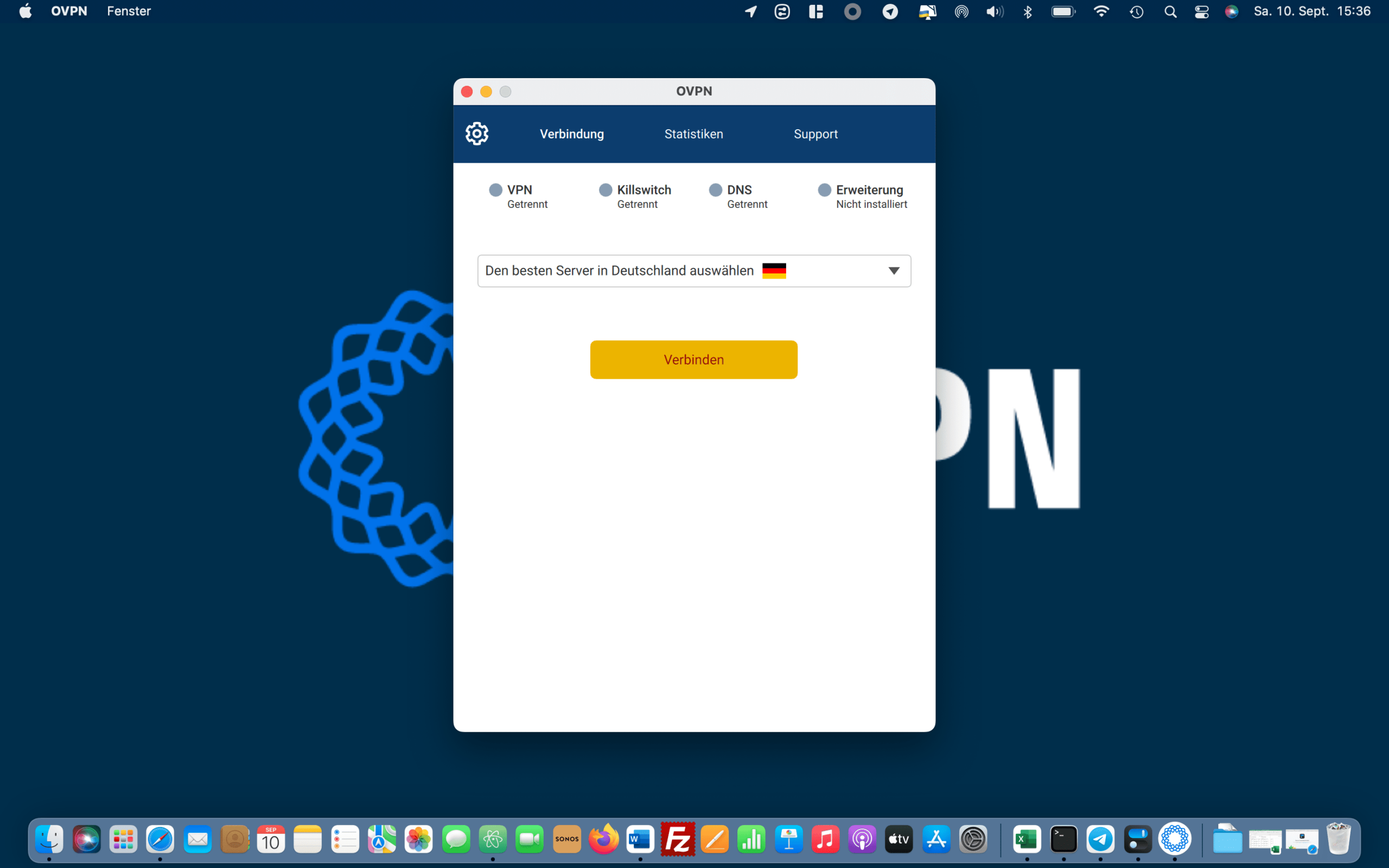Click the yellow Verbinden button
1389x868 pixels.
693,359
